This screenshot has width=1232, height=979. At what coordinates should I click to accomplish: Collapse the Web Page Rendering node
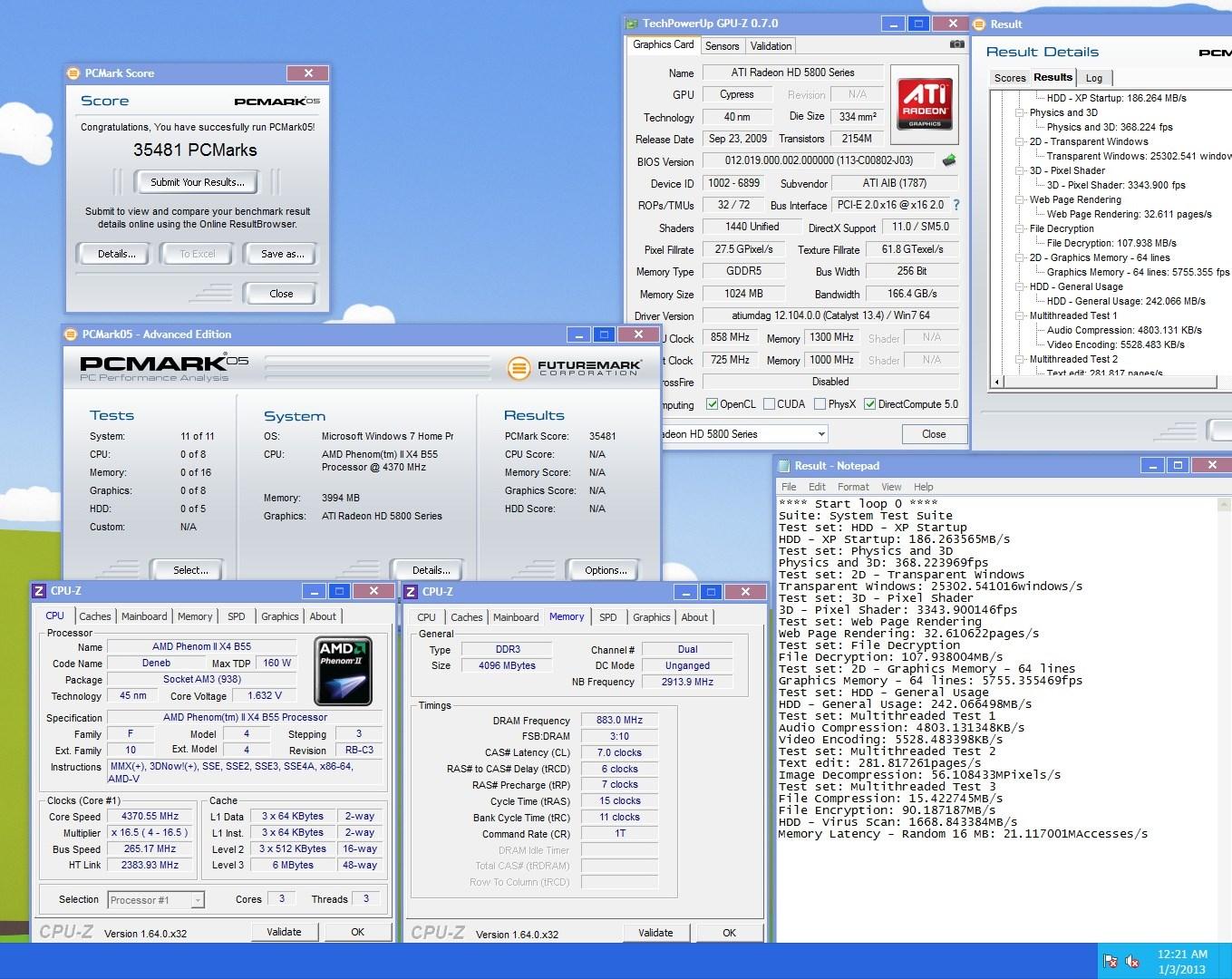tap(1019, 200)
